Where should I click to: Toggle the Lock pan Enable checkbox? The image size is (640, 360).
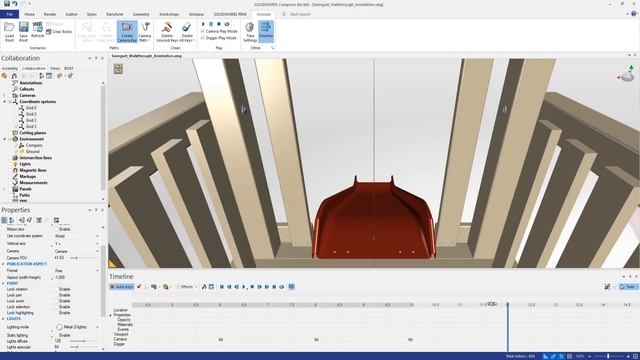57,295
